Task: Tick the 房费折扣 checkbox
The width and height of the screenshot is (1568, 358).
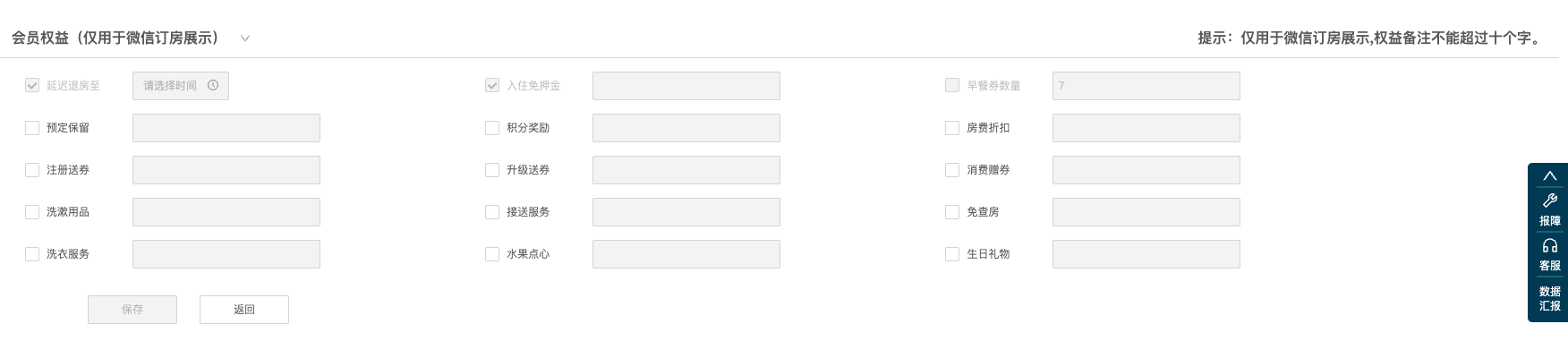Action: click(x=952, y=128)
